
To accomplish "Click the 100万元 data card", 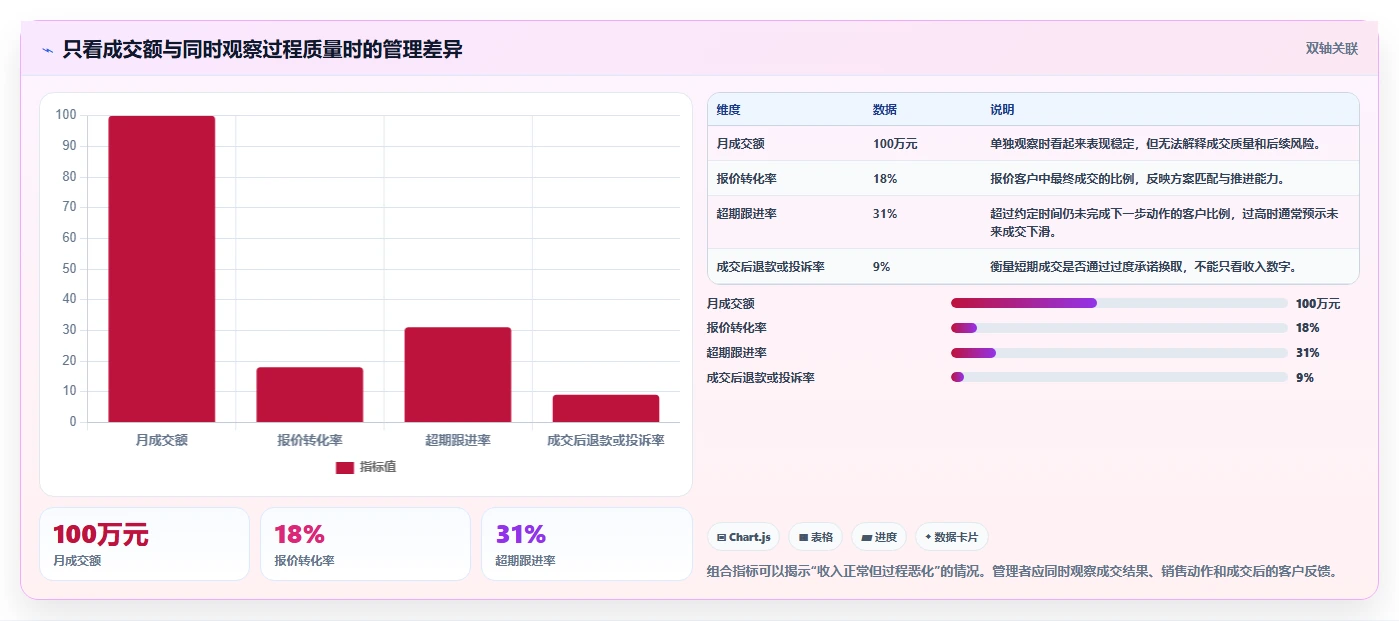I will coord(144,544).
